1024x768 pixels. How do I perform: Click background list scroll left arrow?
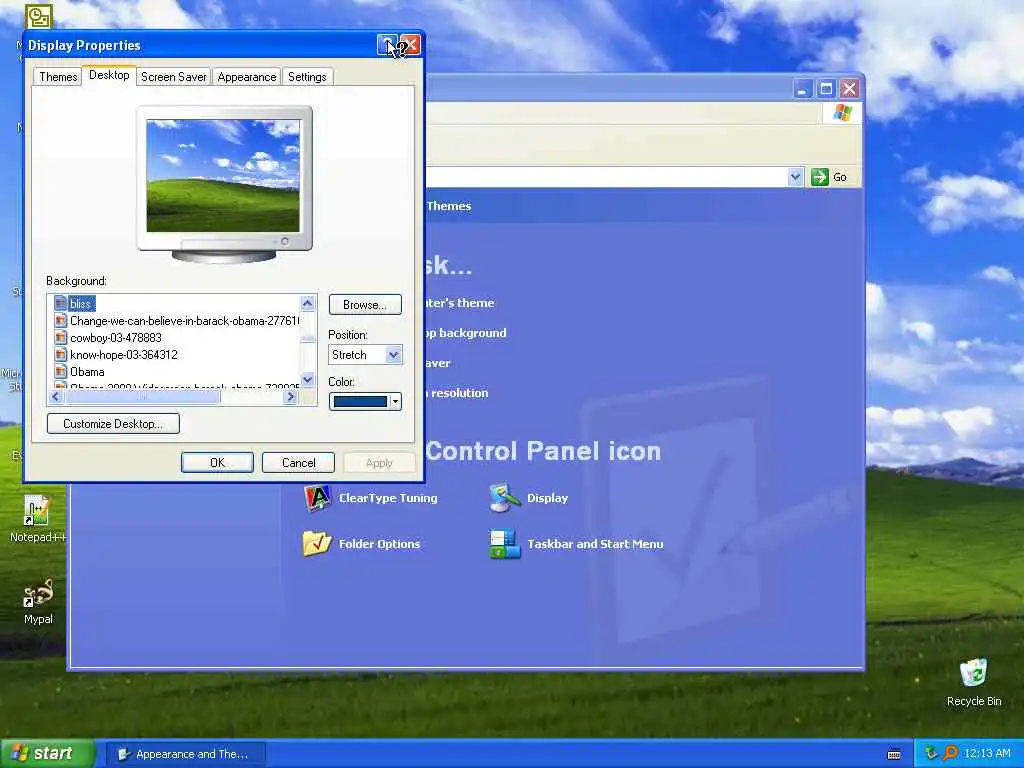click(x=55, y=396)
